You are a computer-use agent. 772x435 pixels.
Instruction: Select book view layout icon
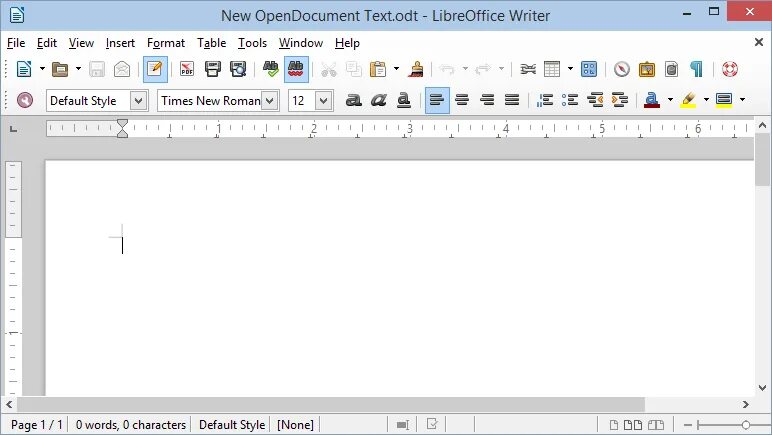tap(656, 425)
